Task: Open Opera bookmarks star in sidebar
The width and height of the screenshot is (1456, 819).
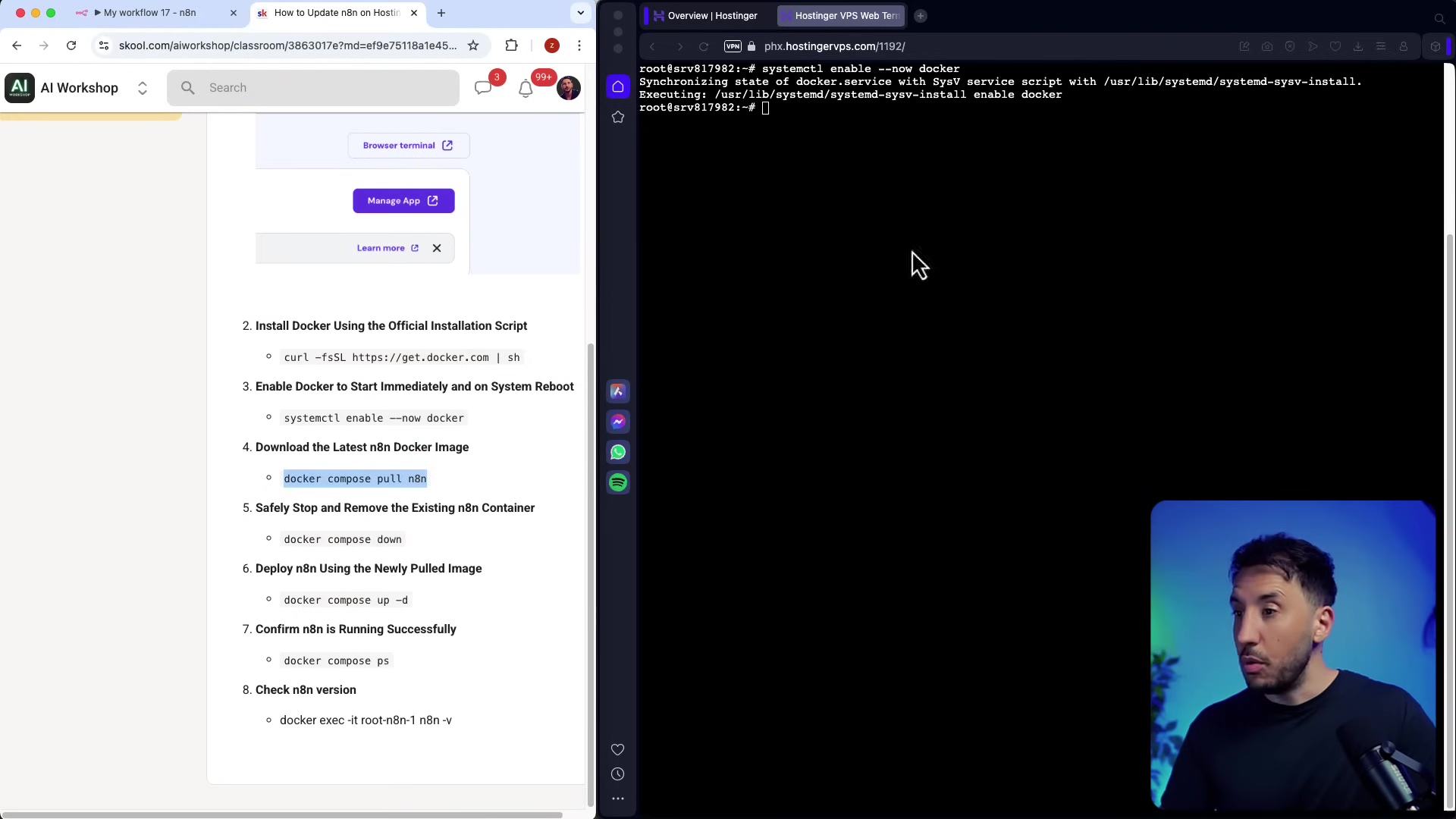Action: (x=618, y=117)
